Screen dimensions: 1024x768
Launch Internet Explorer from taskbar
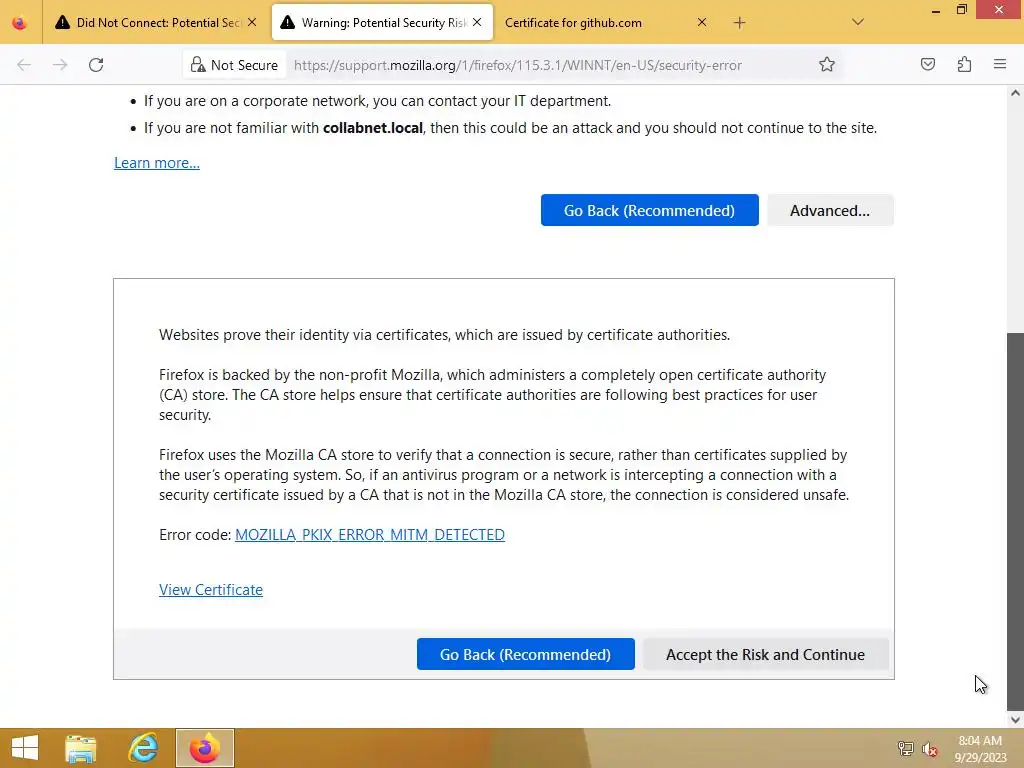tap(142, 748)
